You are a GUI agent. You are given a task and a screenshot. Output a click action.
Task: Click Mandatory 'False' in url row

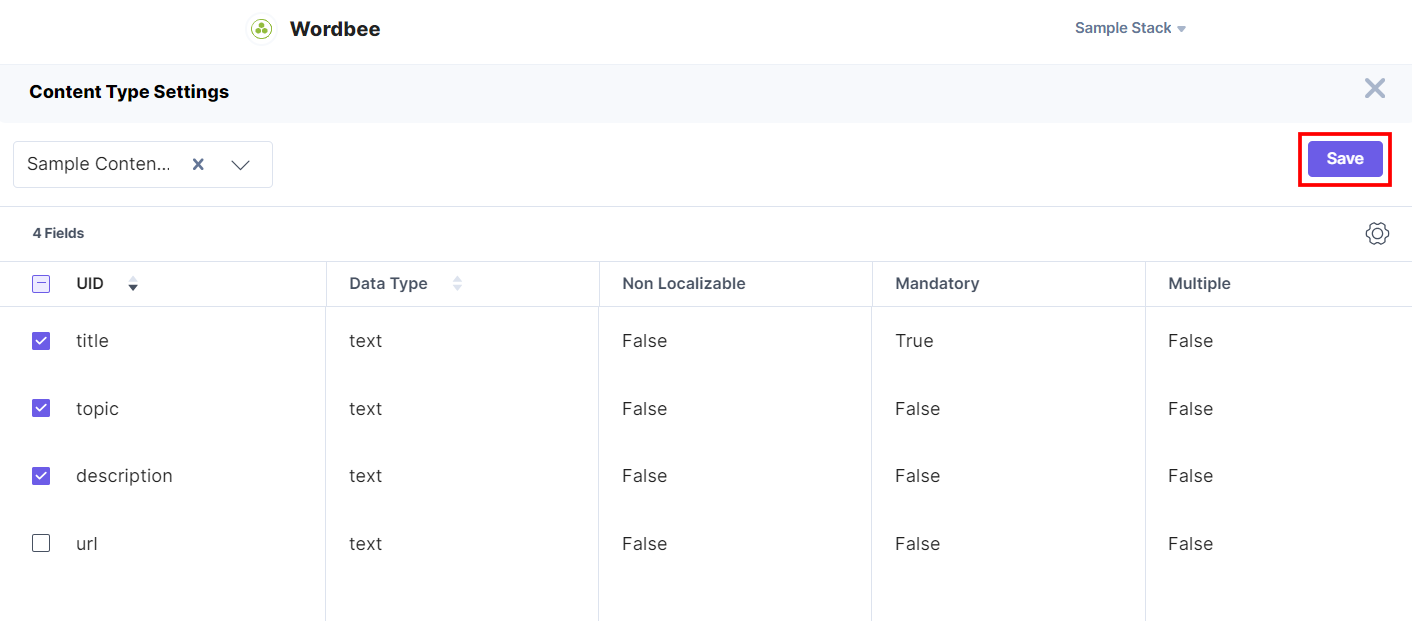917,544
